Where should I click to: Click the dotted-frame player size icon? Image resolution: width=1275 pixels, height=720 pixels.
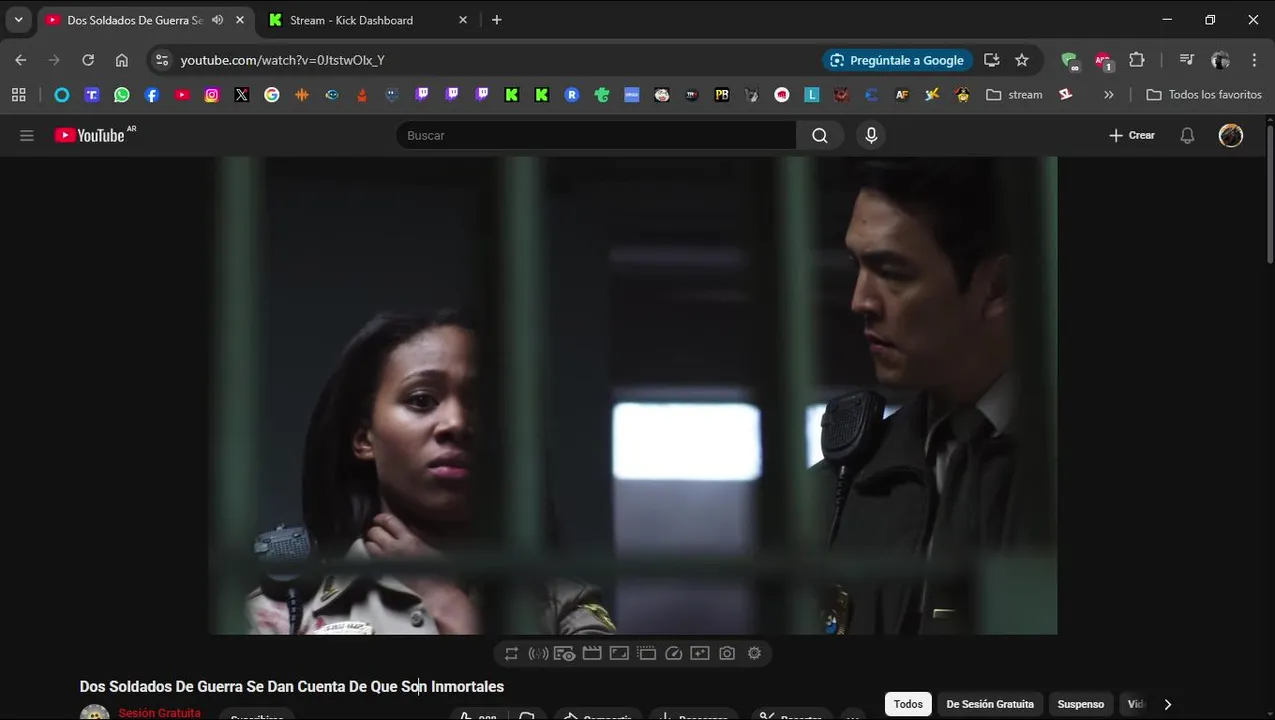click(646, 654)
